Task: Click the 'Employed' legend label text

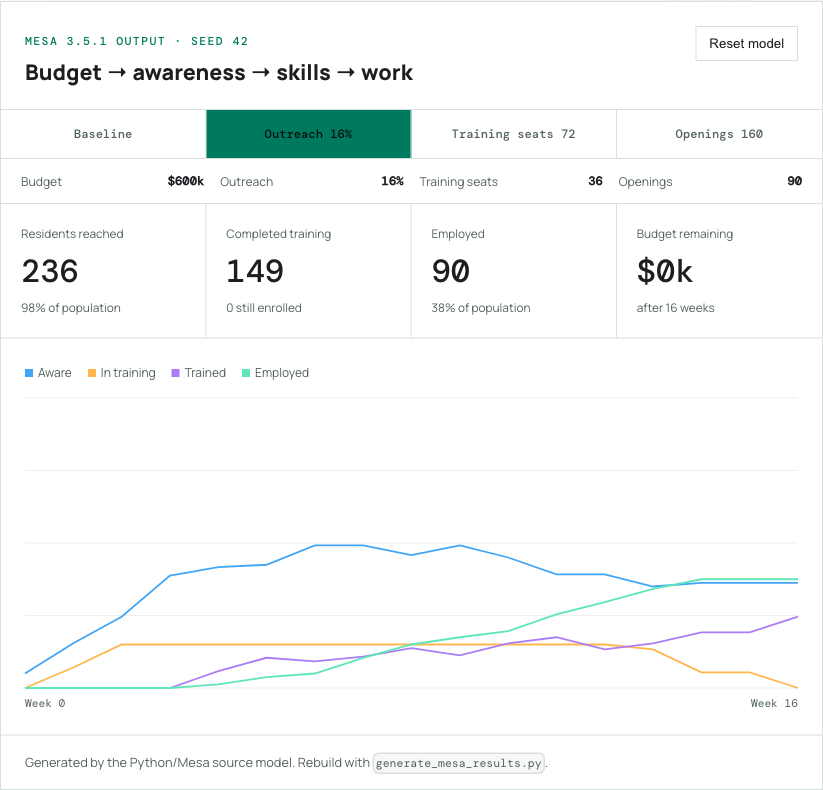Action: (282, 373)
